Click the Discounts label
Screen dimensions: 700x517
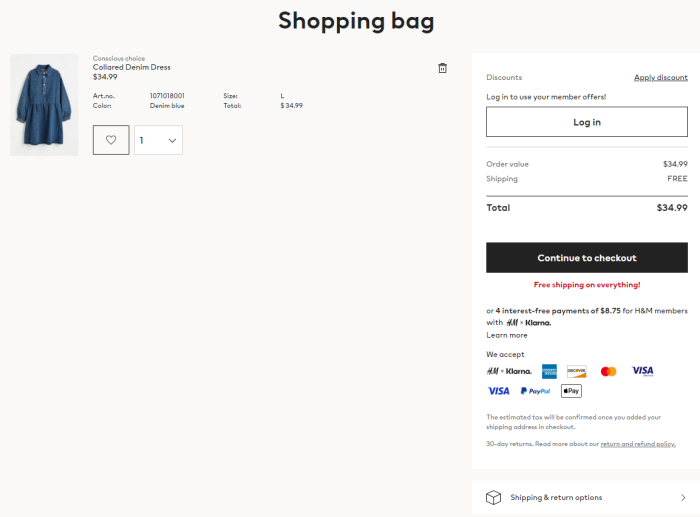[x=504, y=77]
